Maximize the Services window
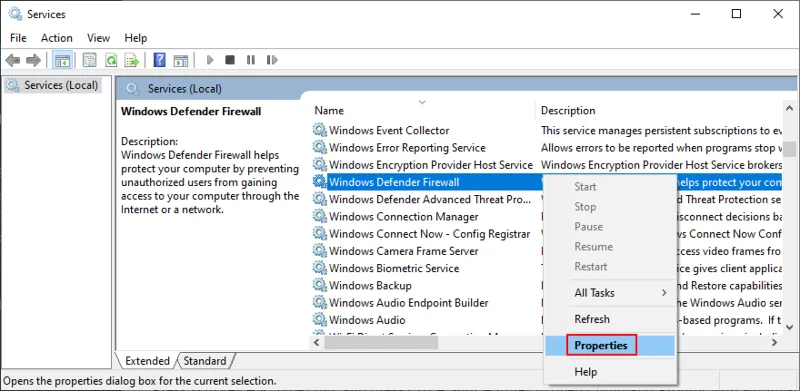This screenshot has height=391, width=800. tap(736, 14)
